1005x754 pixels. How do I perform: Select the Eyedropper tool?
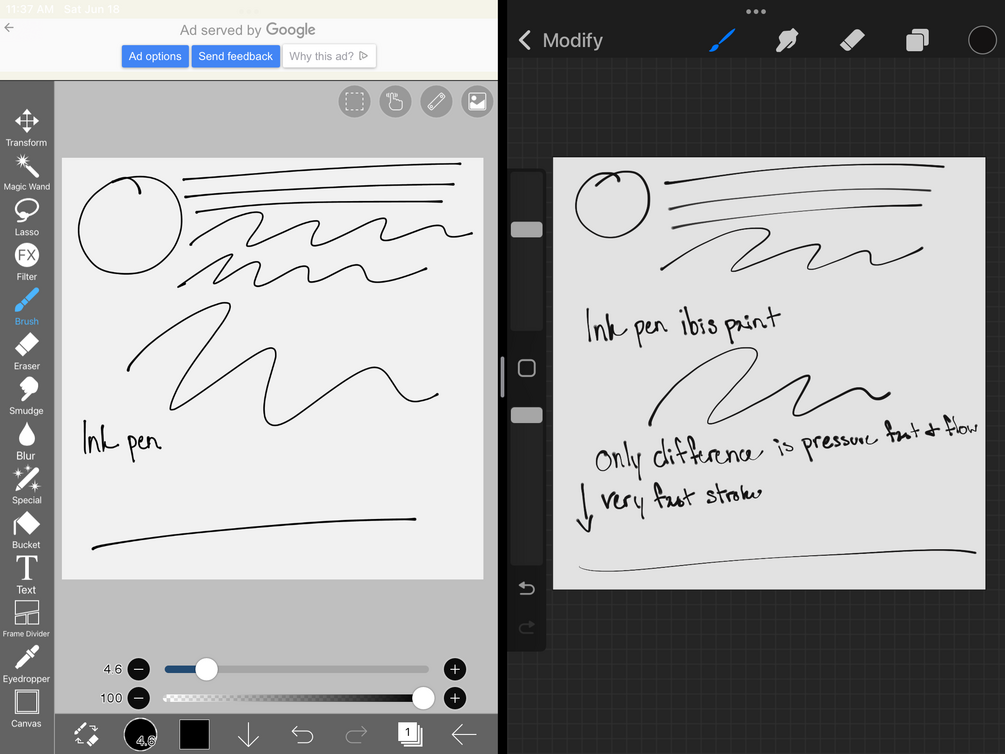[x=26, y=664]
